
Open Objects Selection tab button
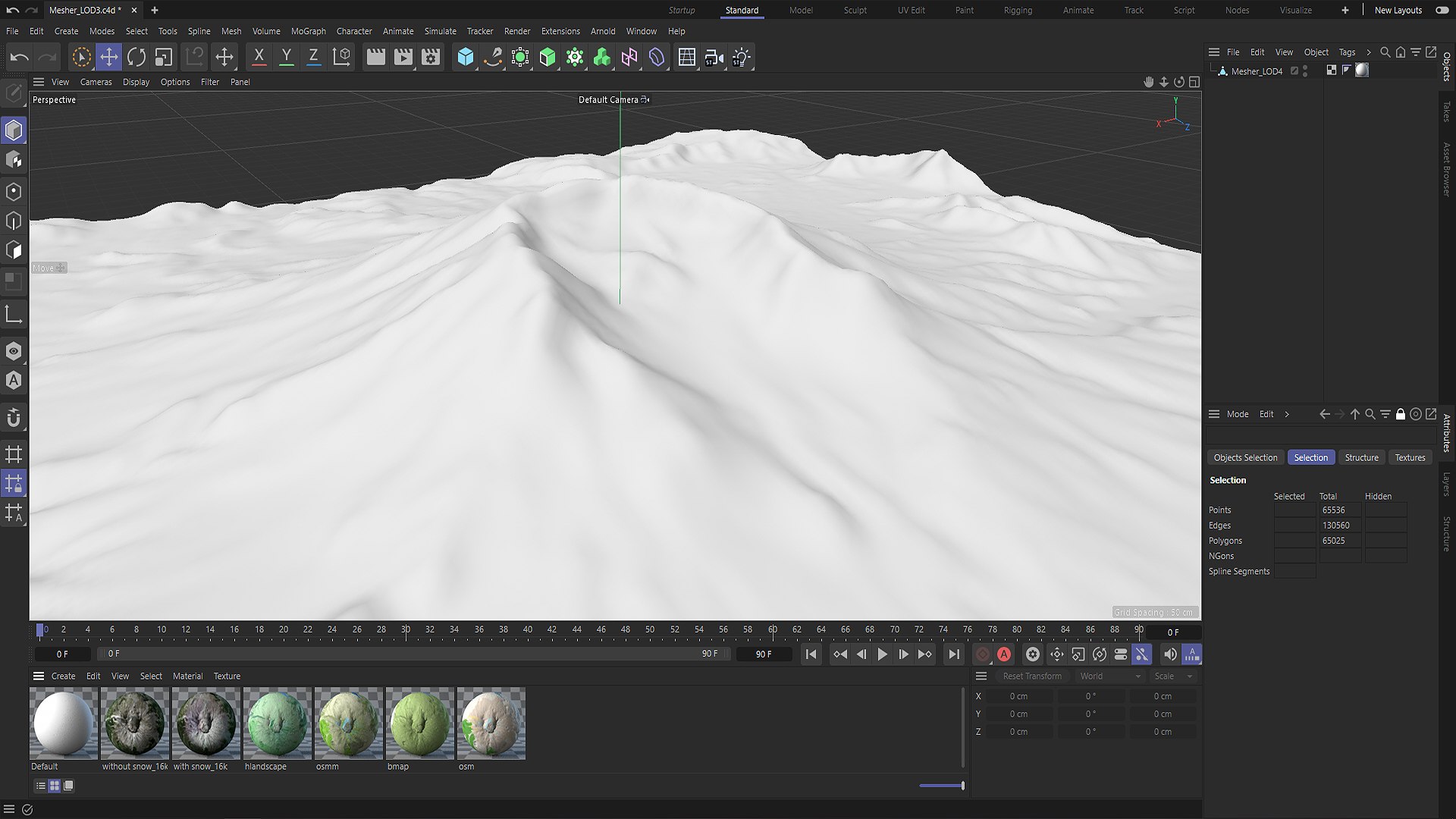1245,457
